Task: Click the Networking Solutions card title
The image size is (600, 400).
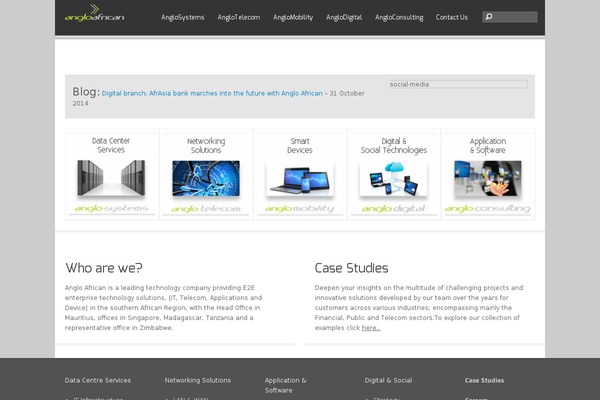Action: click(x=206, y=145)
